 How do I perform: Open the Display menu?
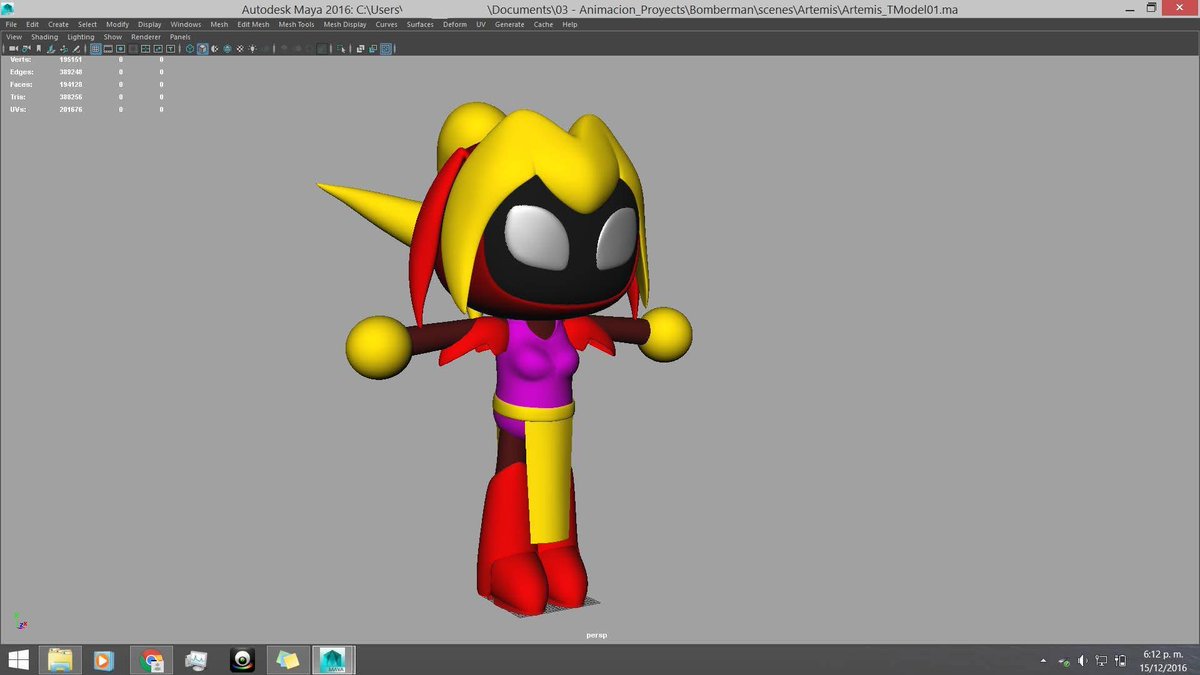[150, 24]
